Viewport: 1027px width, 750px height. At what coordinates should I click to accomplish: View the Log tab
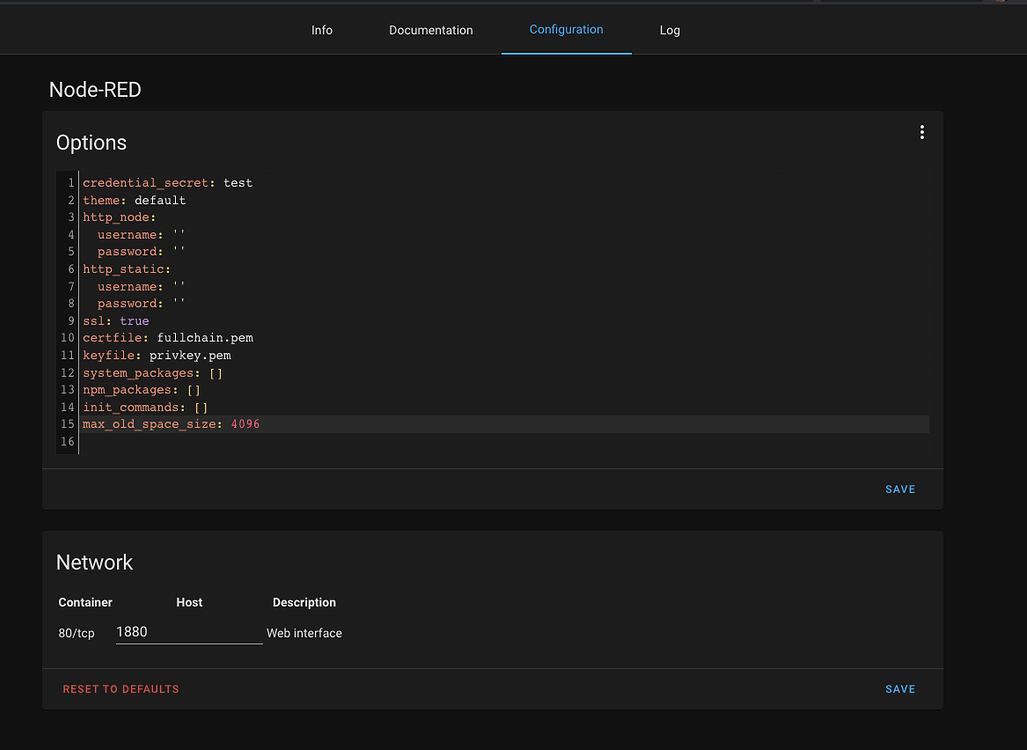click(x=669, y=30)
